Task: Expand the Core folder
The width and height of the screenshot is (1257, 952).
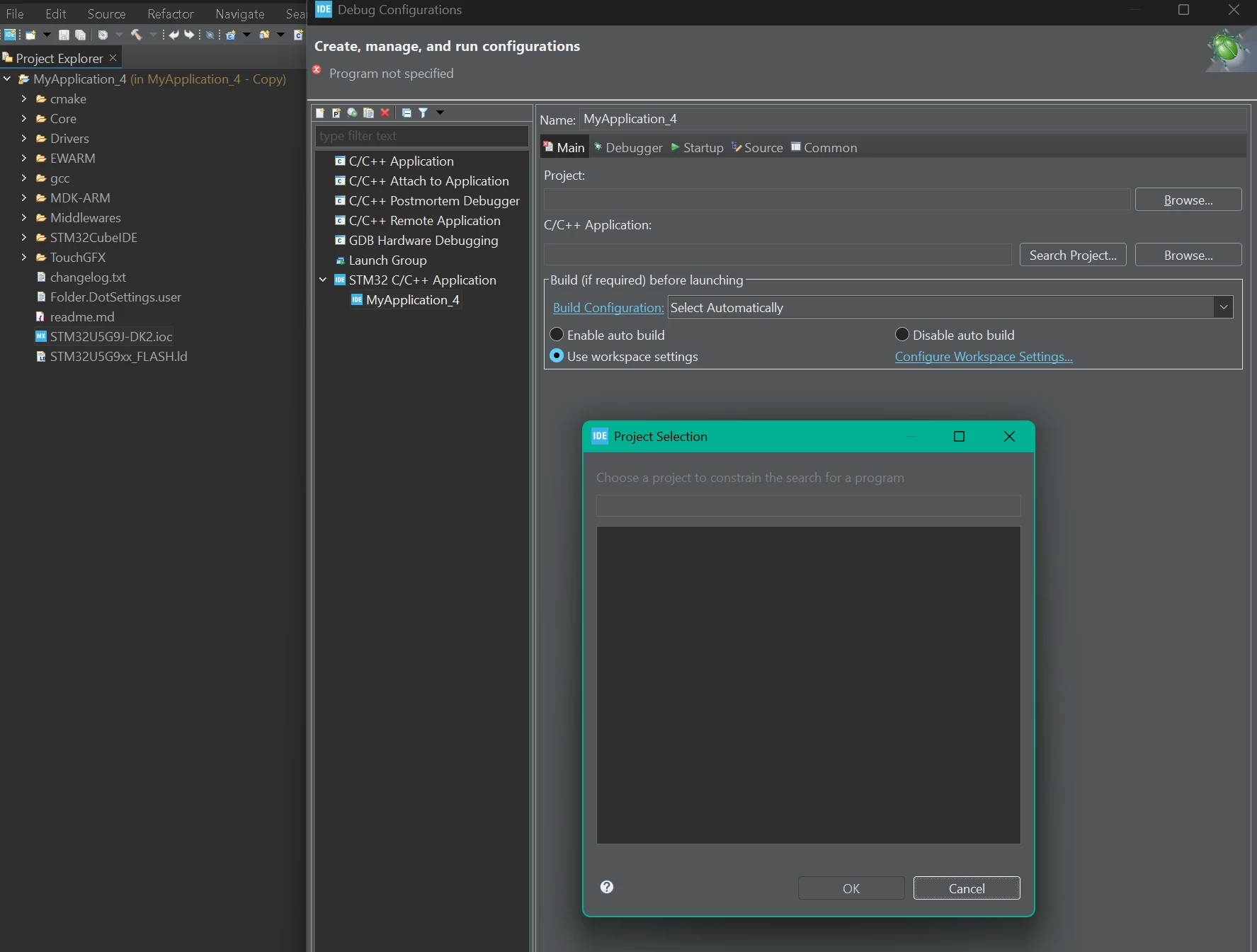Action: (24, 118)
